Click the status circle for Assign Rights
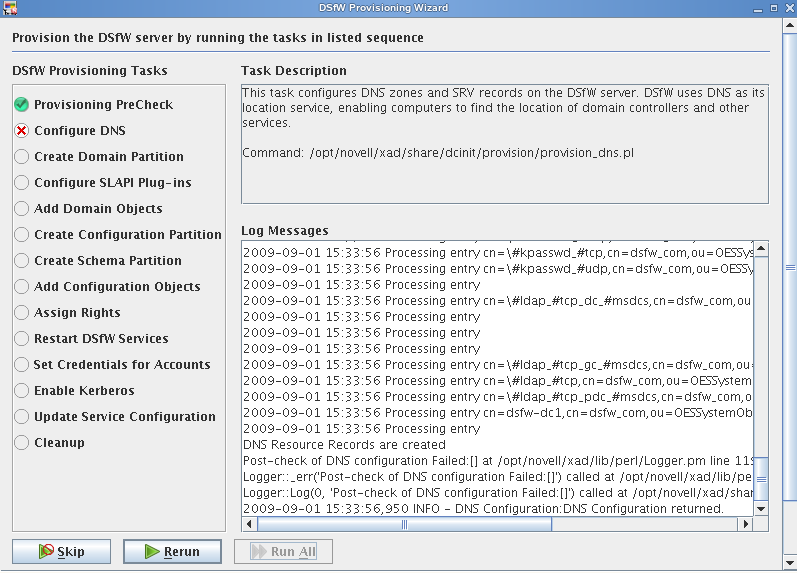The width and height of the screenshot is (797, 574). 21,312
